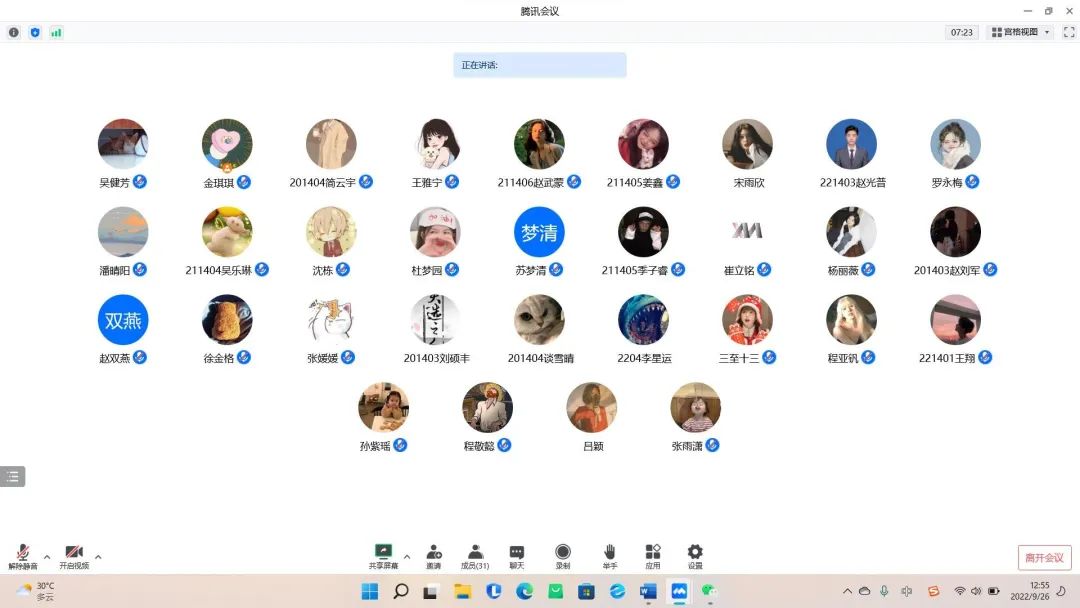The height and width of the screenshot is (608, 1080).
Task: Click the red 离开会议 button
Action: (1044, 558)
